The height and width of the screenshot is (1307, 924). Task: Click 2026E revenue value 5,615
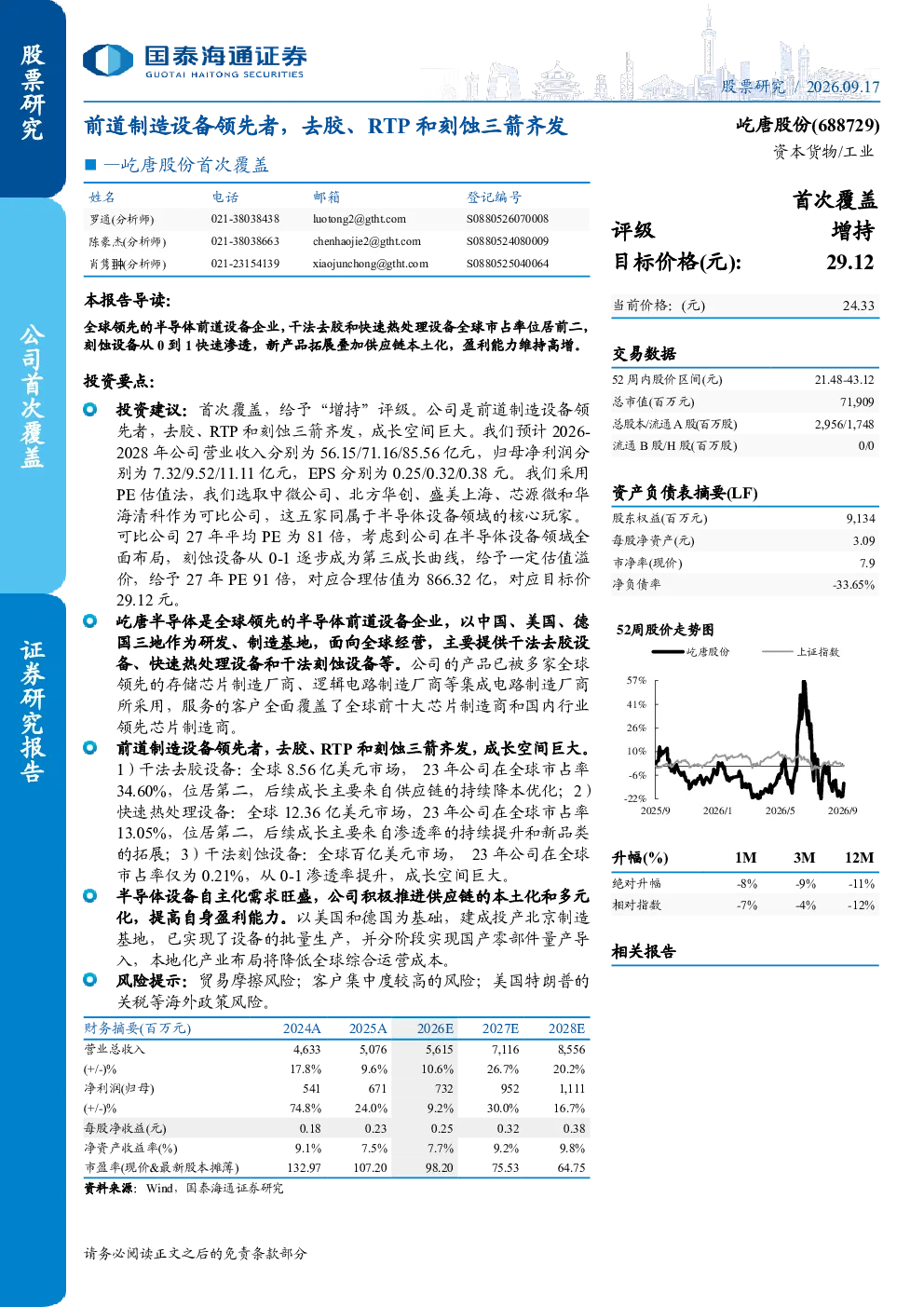click(x=440, y=1049)
